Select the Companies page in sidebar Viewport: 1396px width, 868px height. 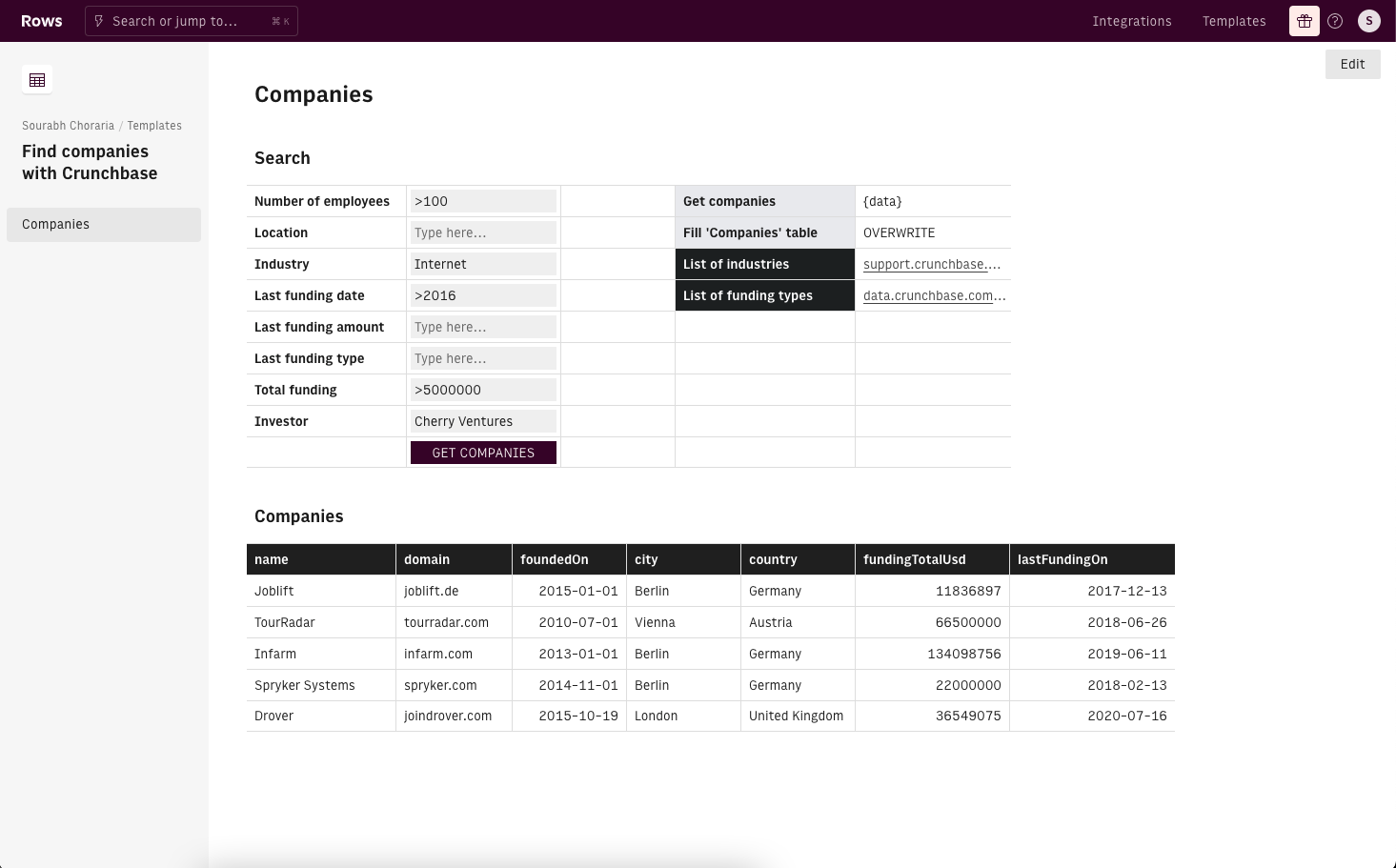point(104,225)
